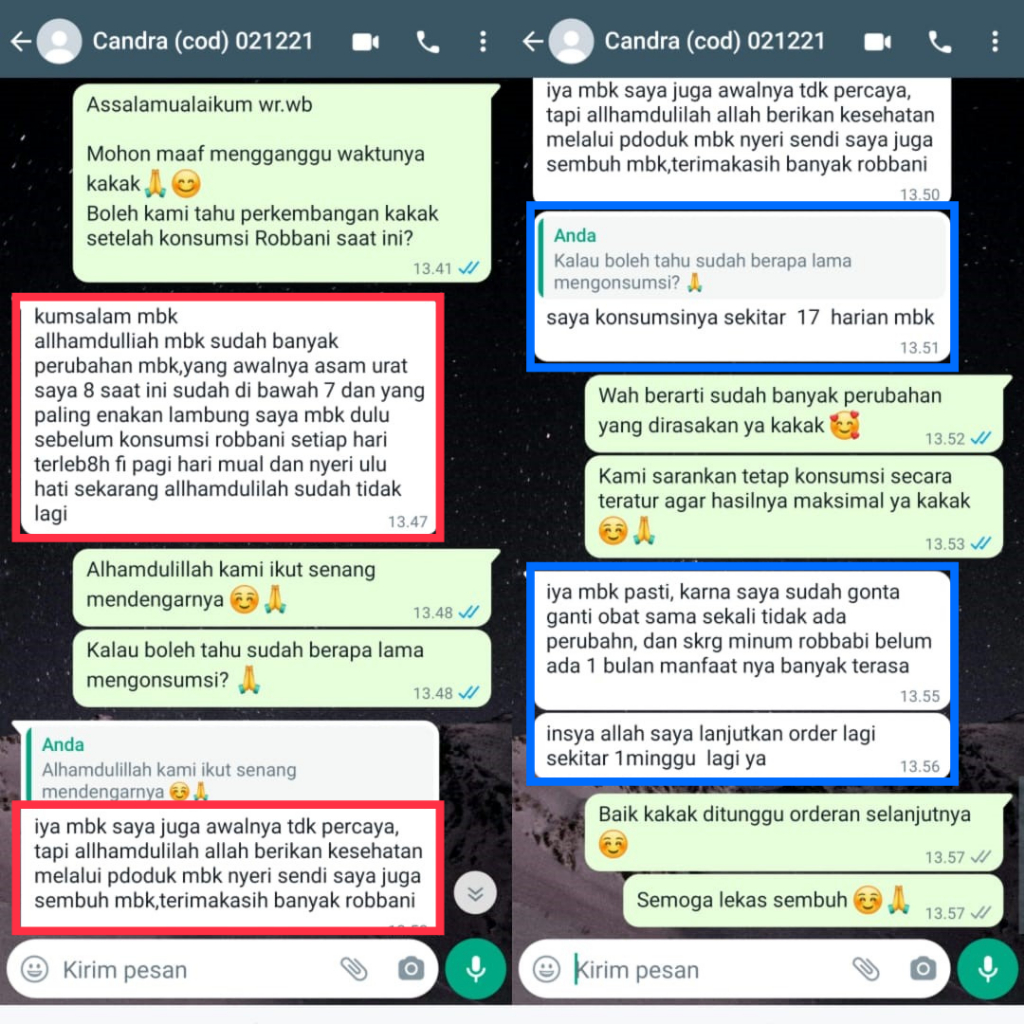
Task: Open the three-dot menu in left chat
Action: [483, 42]
